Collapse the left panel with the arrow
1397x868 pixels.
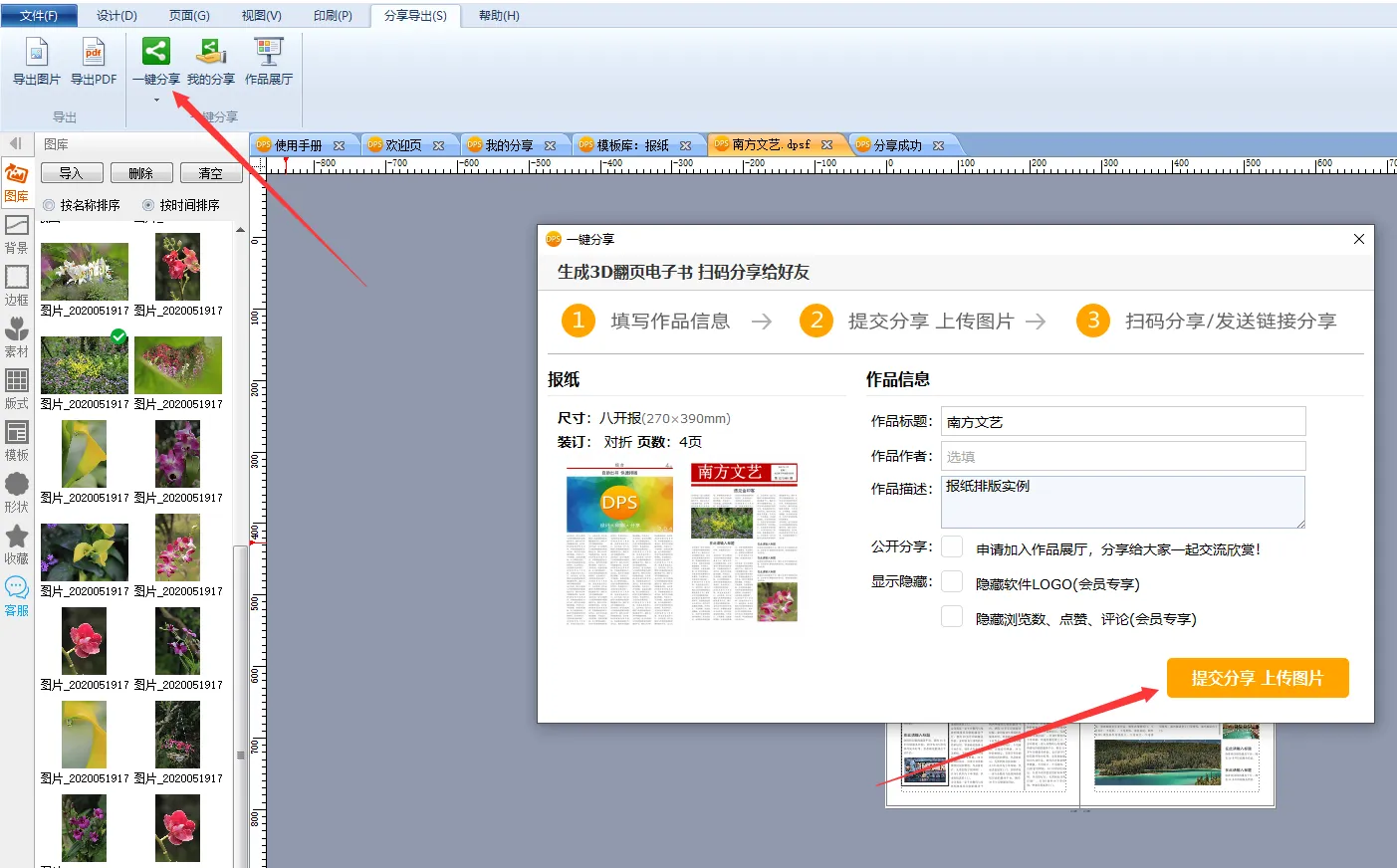coord(15,144)
